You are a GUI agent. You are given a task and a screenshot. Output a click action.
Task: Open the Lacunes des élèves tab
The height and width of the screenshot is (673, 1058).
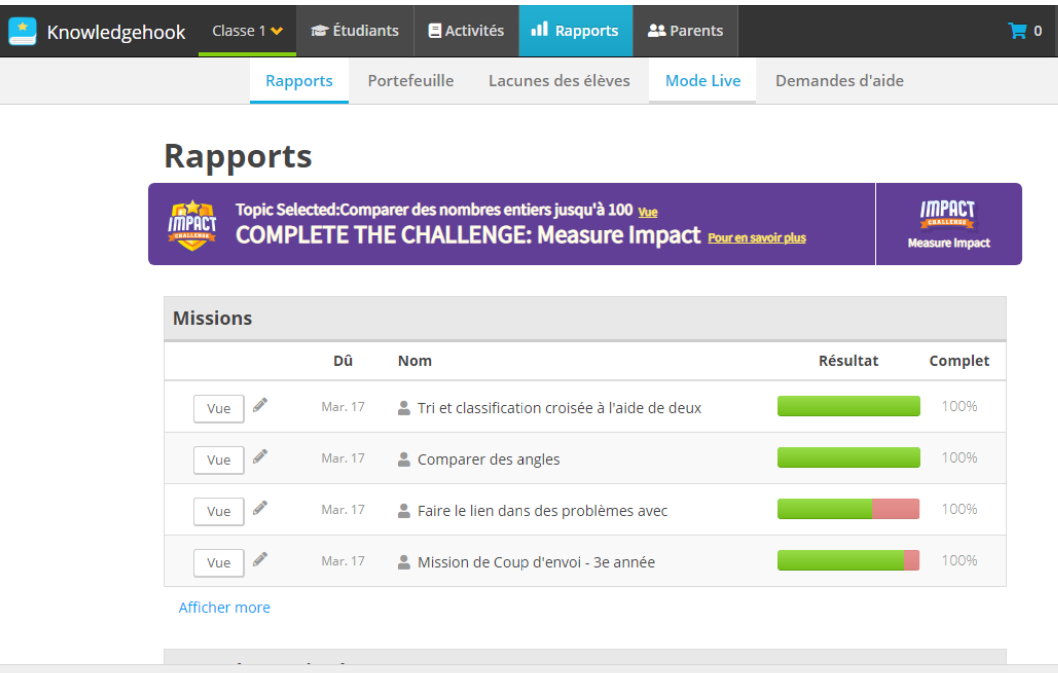pyautogui.click(x=559, y=81)
